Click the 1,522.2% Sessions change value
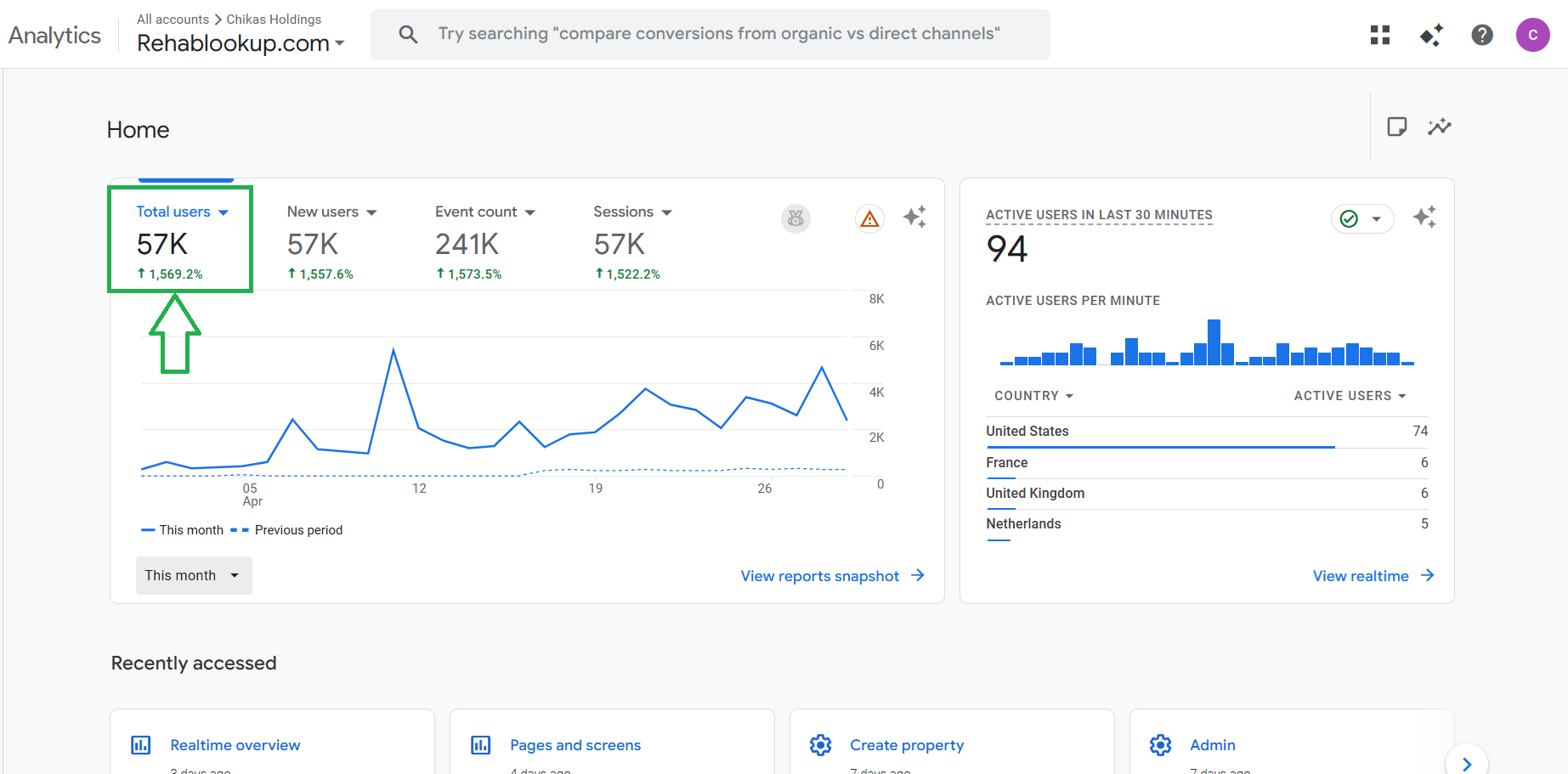Viewport: 1568px width, 774px height. tap(627, 274)
